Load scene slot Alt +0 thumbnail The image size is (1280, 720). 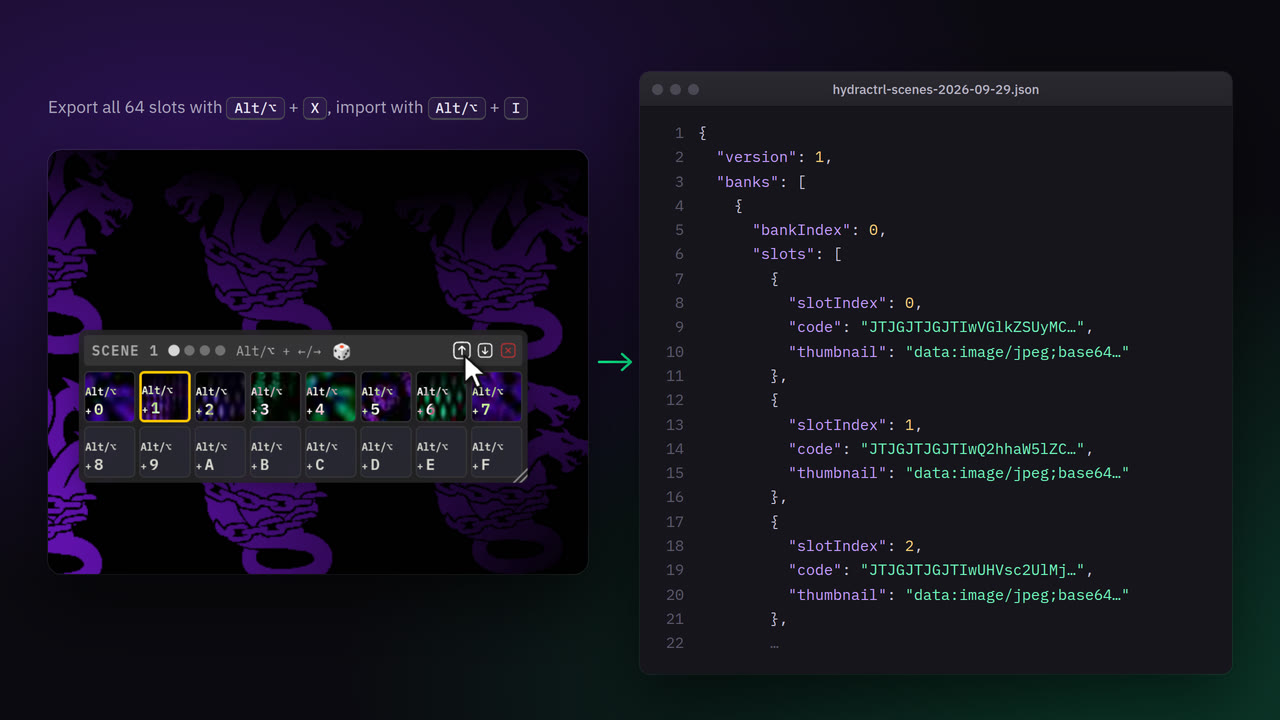(x=109, y=396)
